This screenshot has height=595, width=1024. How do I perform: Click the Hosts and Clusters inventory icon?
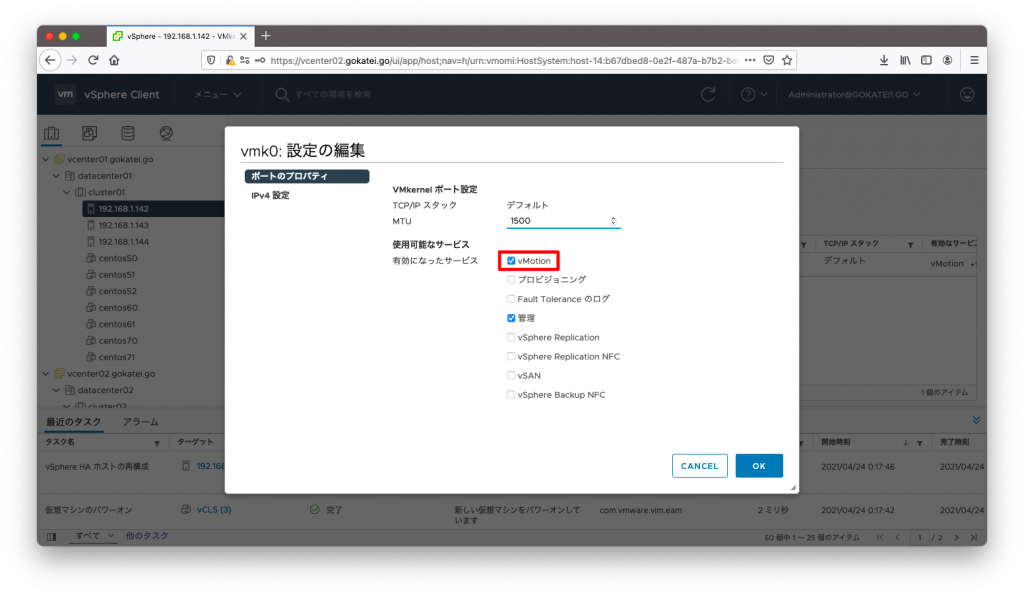coord(51,131)
